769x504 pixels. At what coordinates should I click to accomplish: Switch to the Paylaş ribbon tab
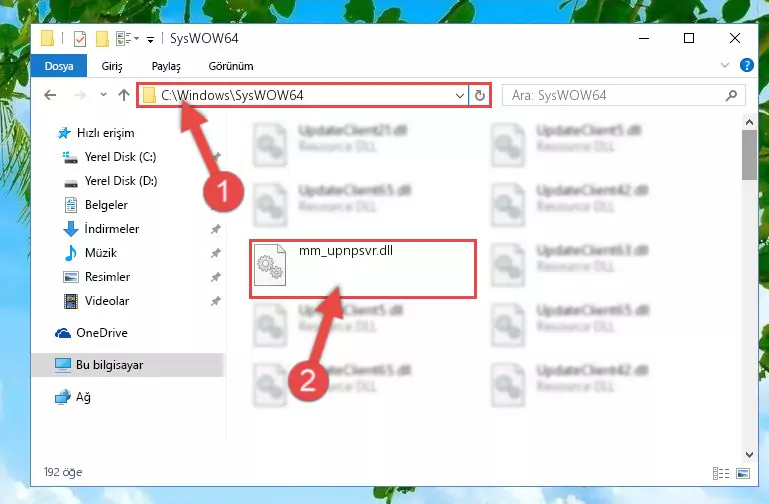(166, 66)
